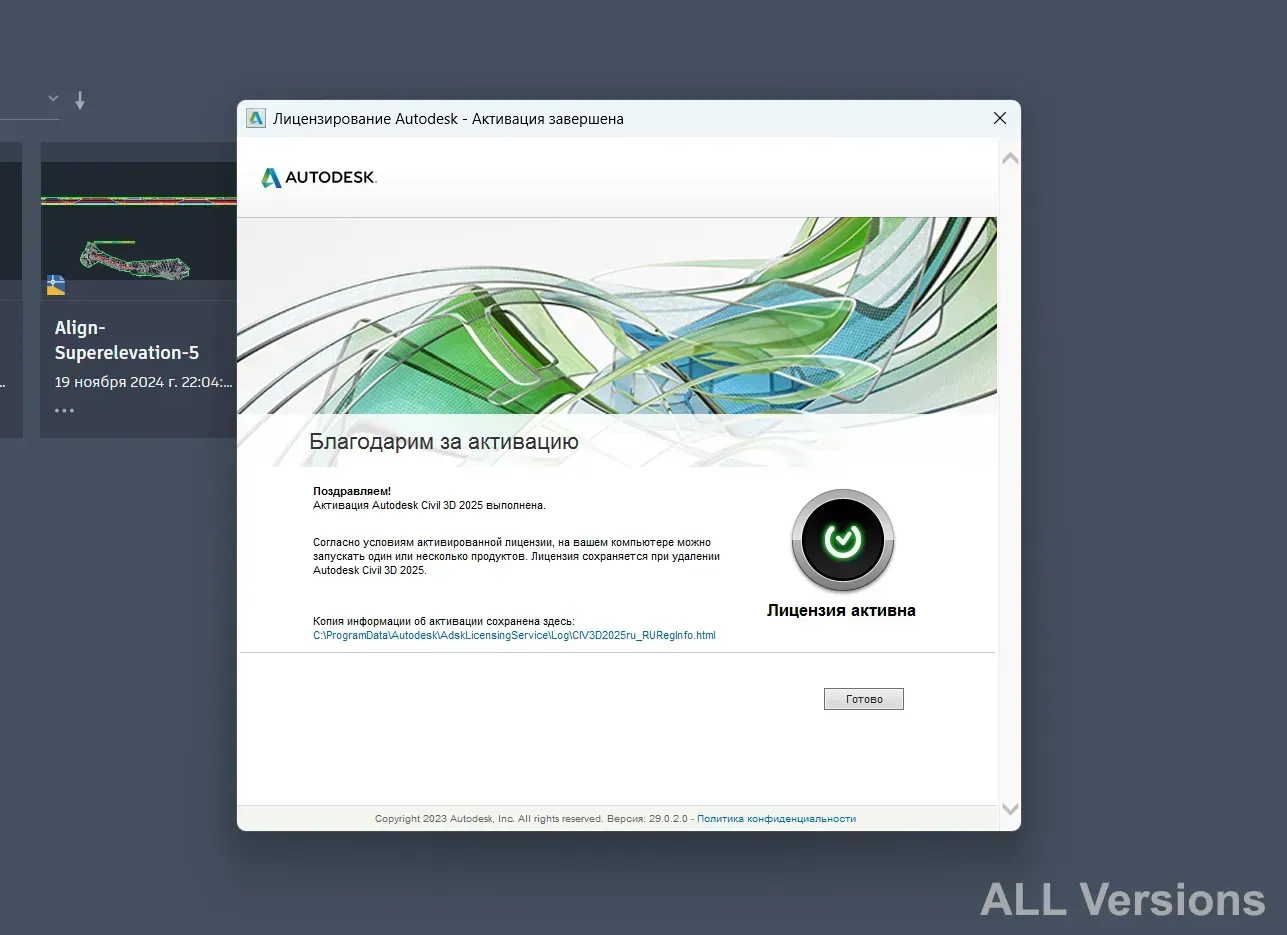Click the sort direction arrow in background window
This screenshot has width=1287, height=935.
coord(80,100)
